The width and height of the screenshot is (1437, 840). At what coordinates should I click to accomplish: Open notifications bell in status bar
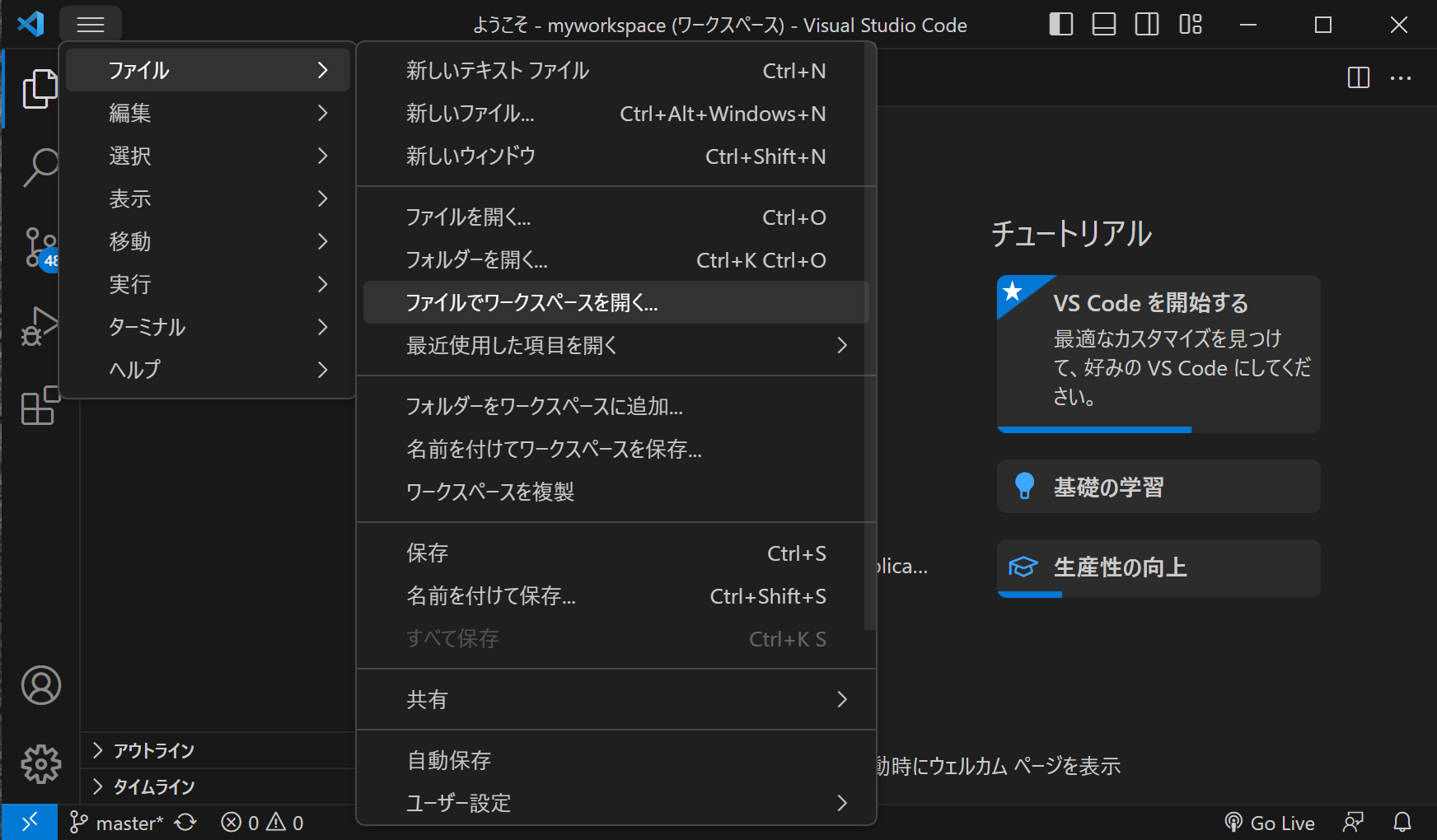coord(1402,823)
